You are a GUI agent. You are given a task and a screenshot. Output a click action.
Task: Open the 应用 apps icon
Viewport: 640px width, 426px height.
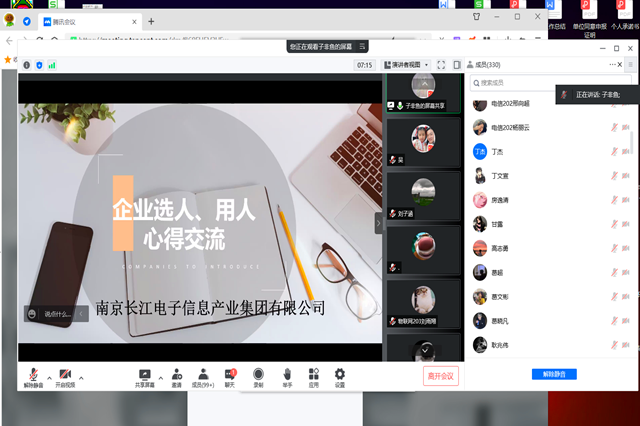pos(313,373)
